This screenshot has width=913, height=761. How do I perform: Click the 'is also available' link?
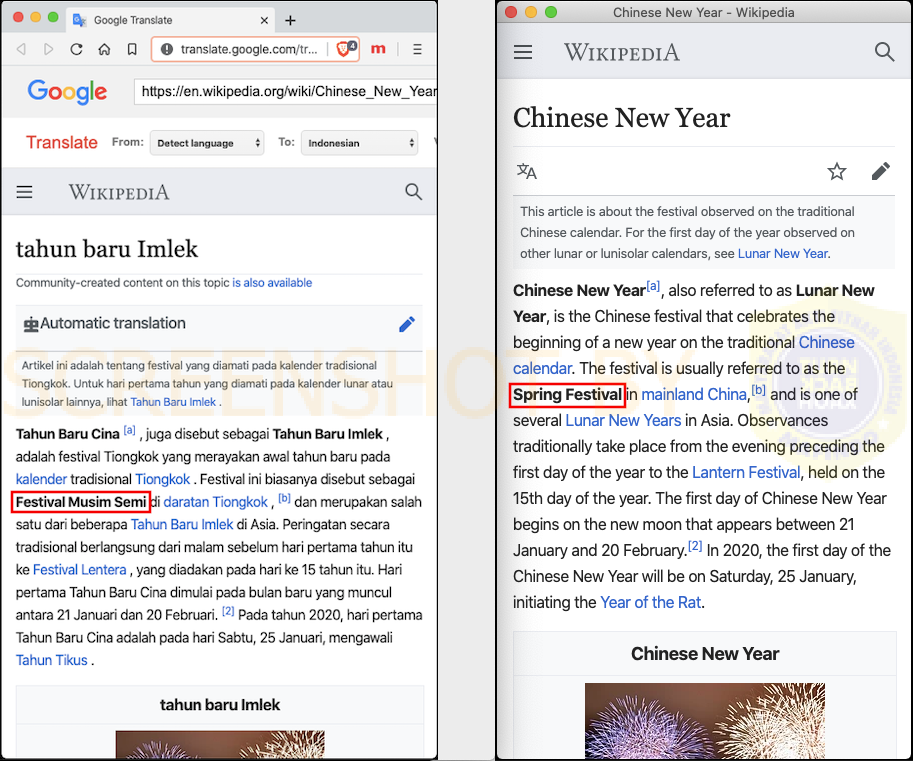pyautogui.click(x=272, y=282)
